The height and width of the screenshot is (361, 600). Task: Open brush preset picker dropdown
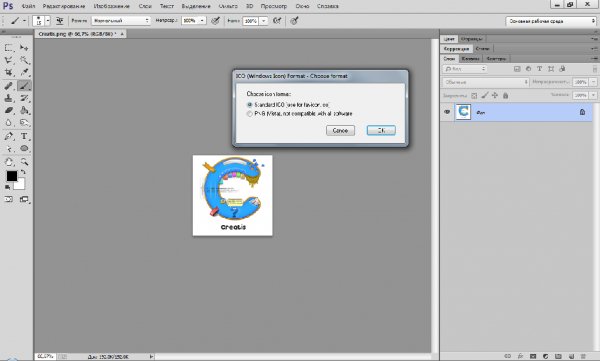pyautogui.click(x=48, y=21)
